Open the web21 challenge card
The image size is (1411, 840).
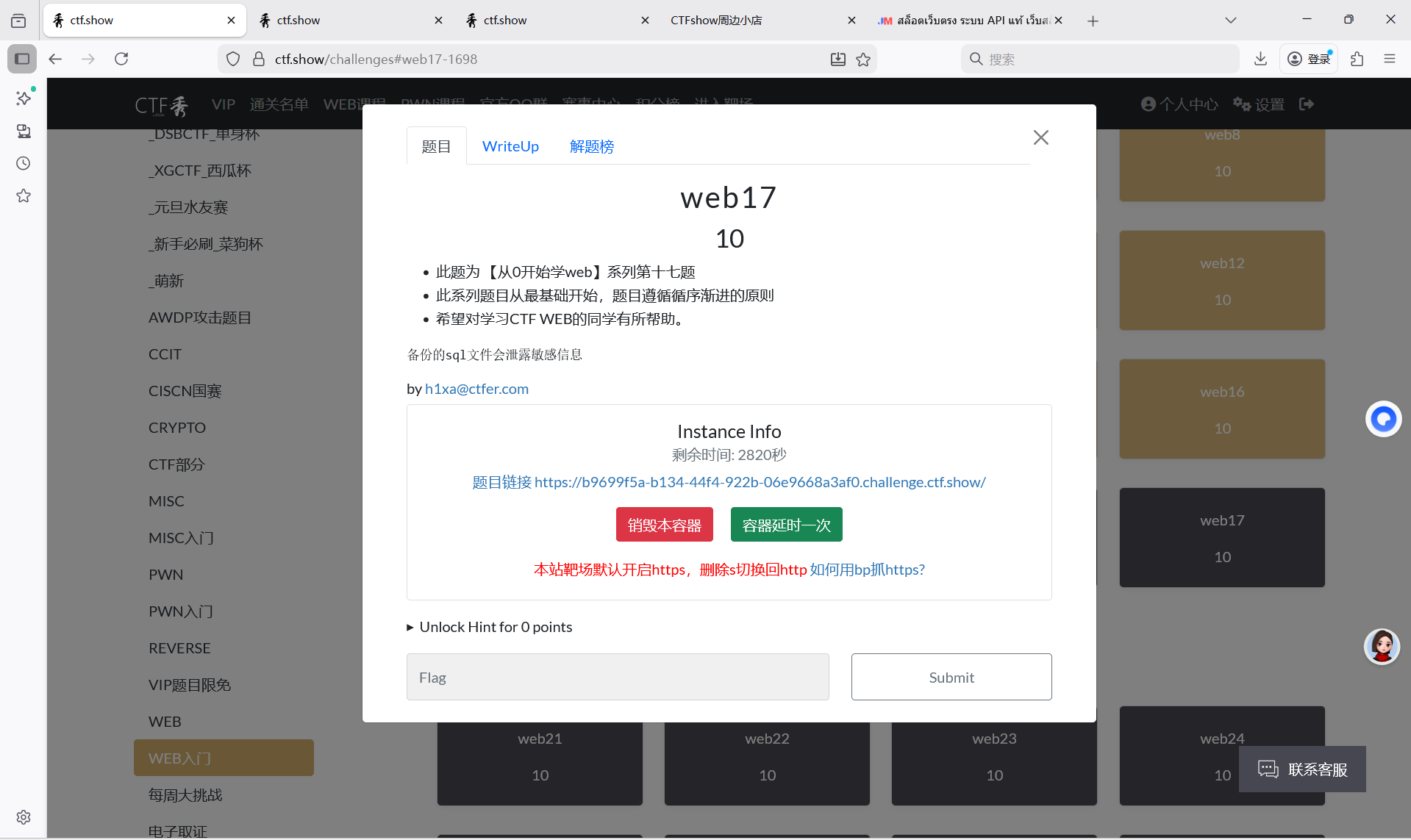tap(540, 764)
